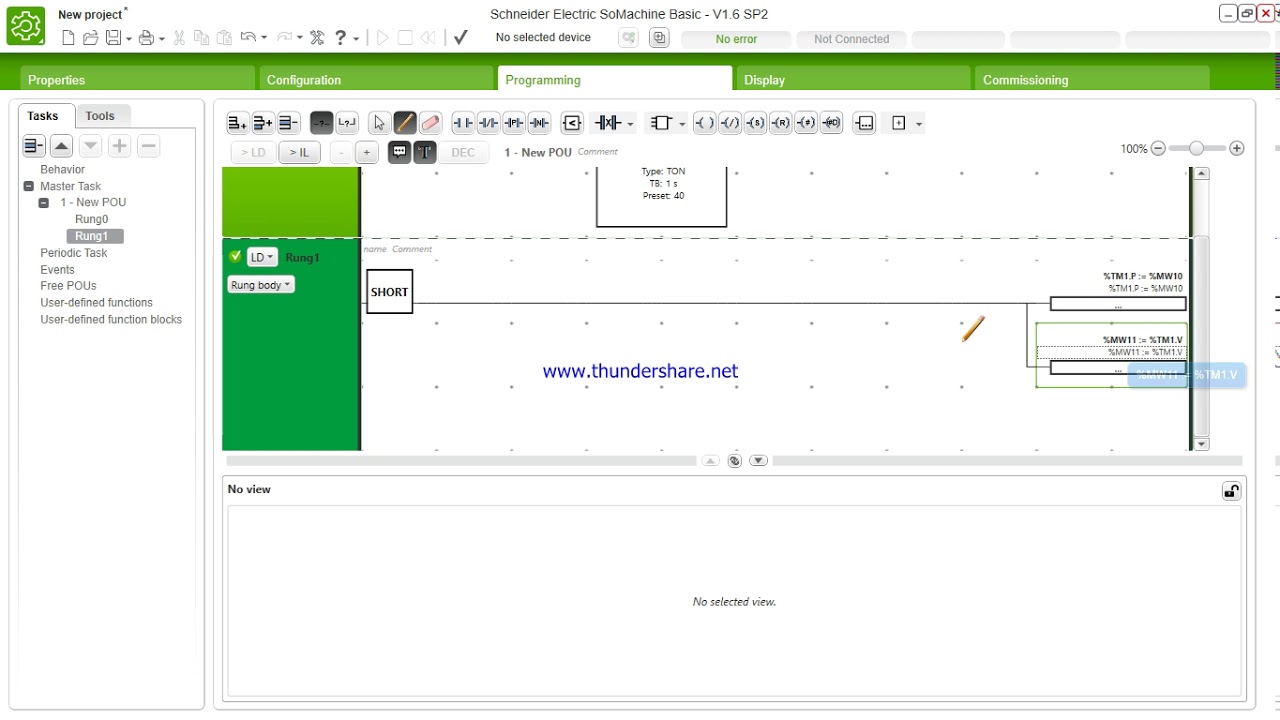Screen dimensions: 1280x720
Task: Select Rung0 in the tree
Action: click(x=91, y=219)
